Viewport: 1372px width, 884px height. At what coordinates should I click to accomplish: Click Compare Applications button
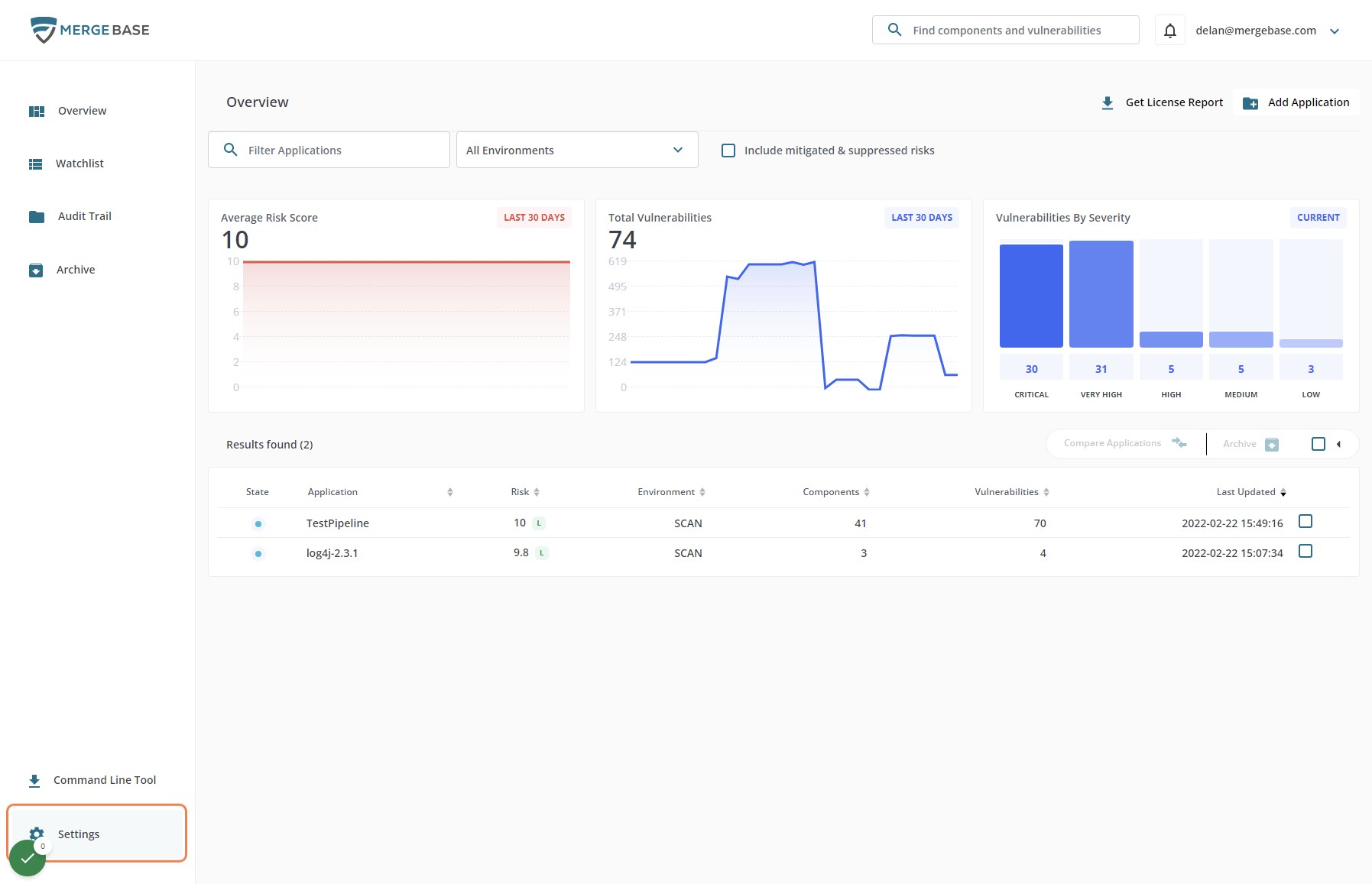1125,443
